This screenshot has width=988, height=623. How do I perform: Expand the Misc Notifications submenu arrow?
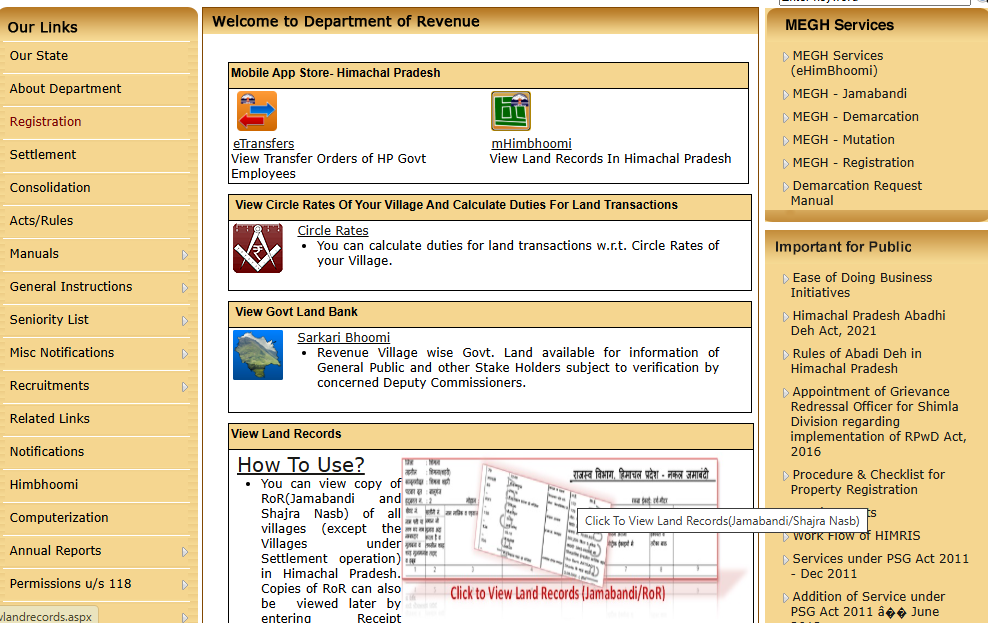click(185, 354)
